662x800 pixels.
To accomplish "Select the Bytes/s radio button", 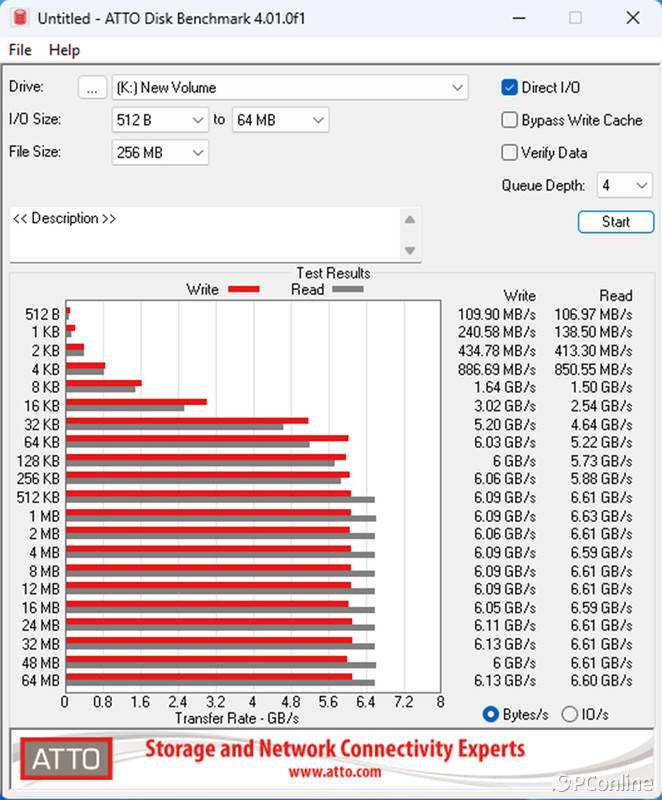I will tap(491, 714).
